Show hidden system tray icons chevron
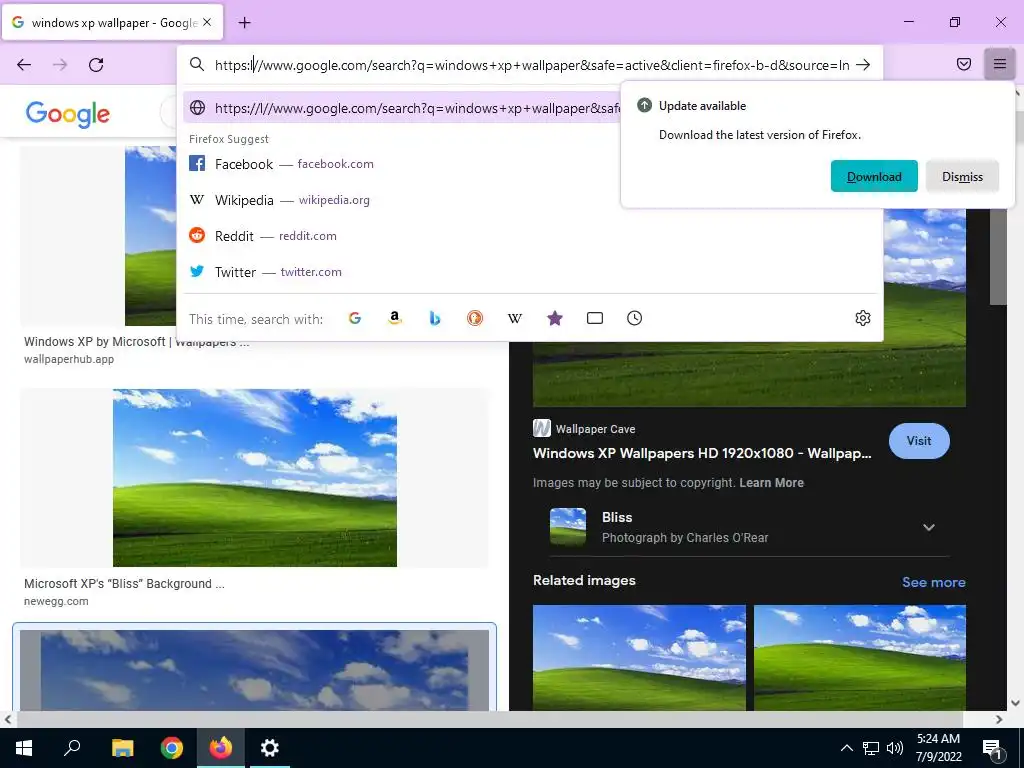Viewport: 1024px width, 768px height. 846,748
